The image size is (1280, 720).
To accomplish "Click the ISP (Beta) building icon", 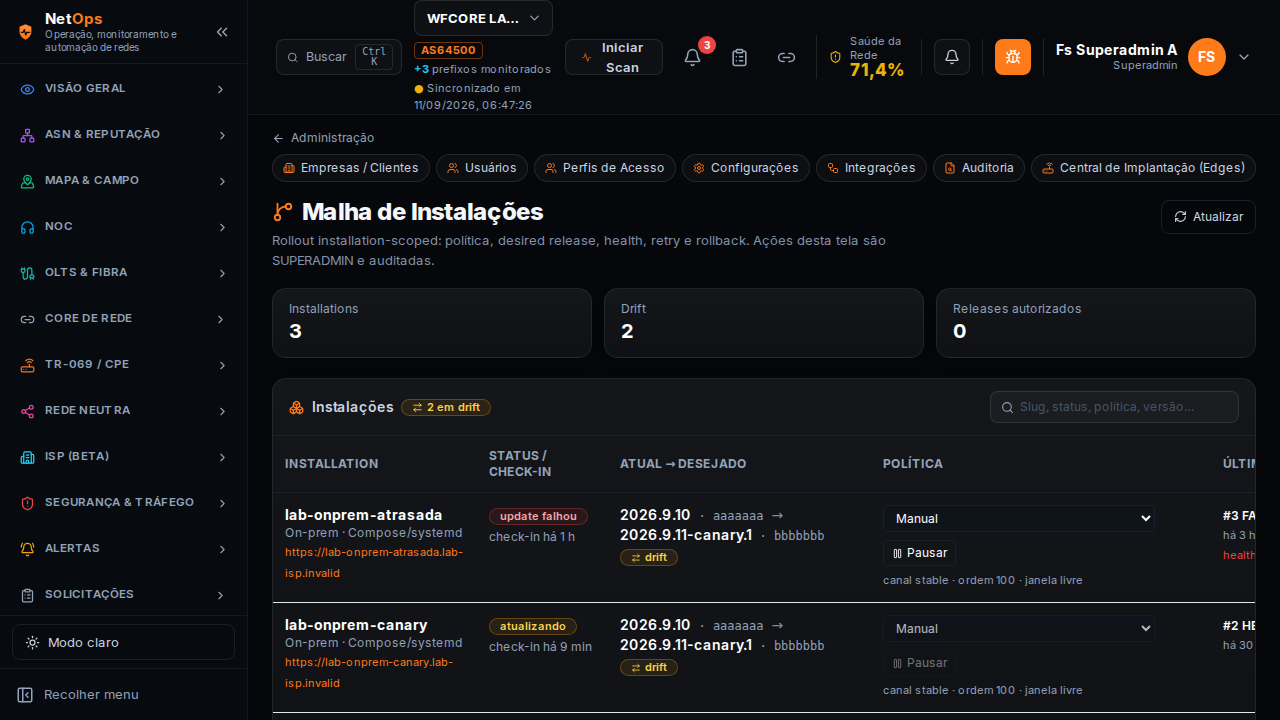I will click(x=28, y=457).
